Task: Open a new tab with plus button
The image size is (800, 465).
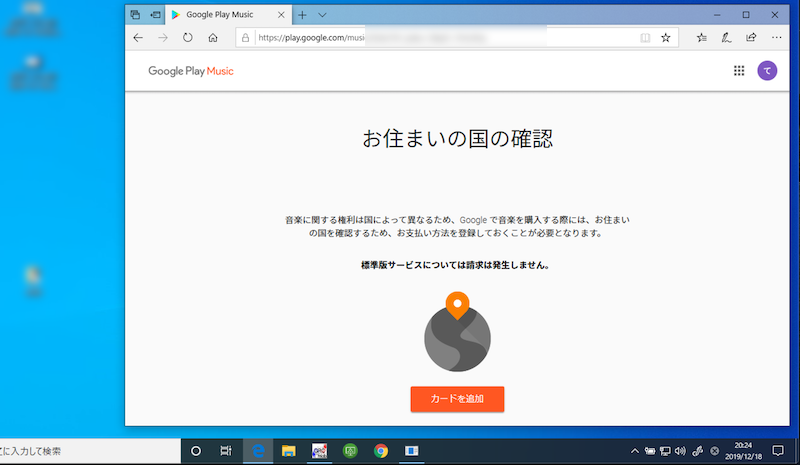Action: pos(302,15)
